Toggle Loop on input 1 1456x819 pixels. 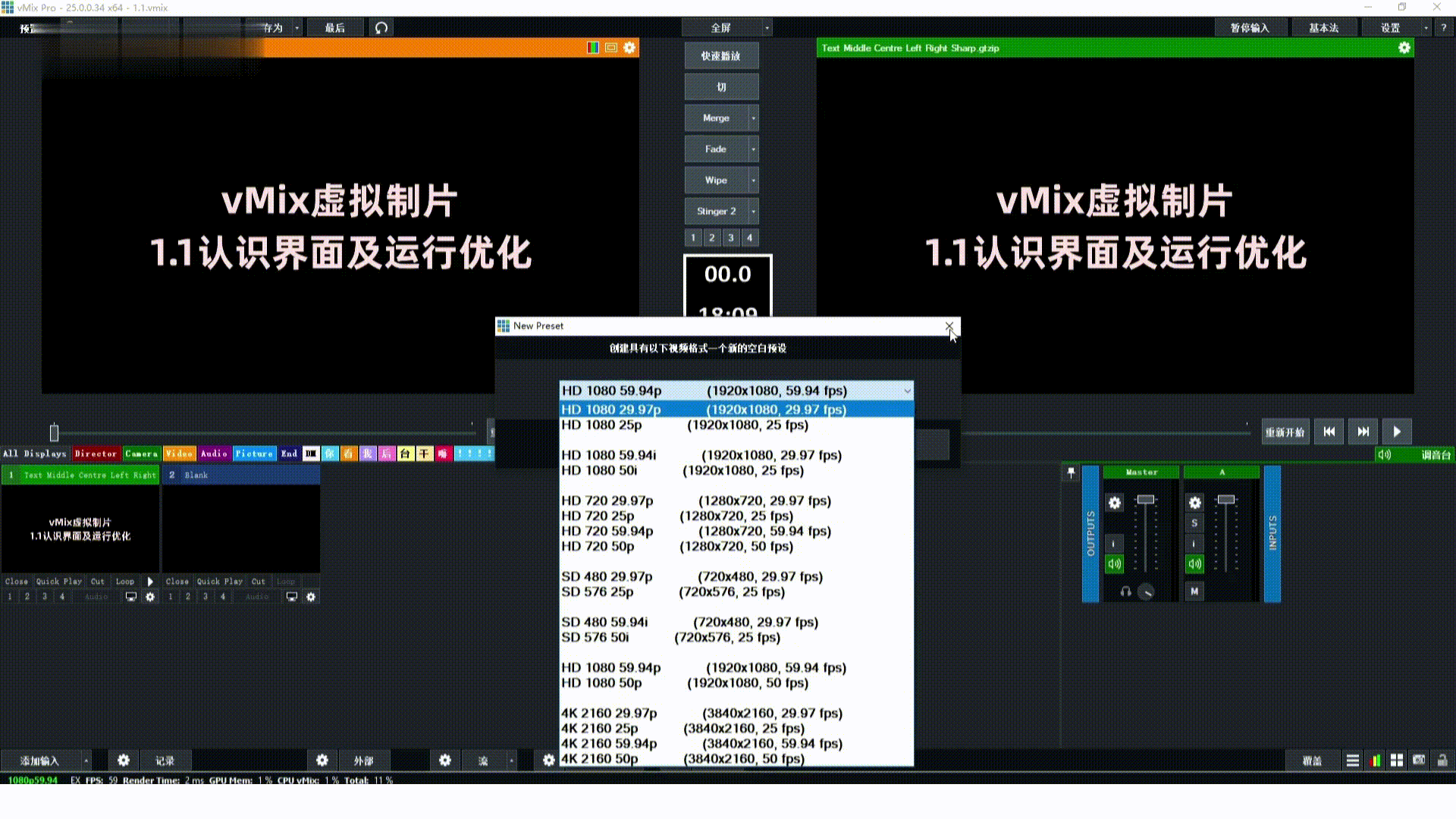point(125,582)
